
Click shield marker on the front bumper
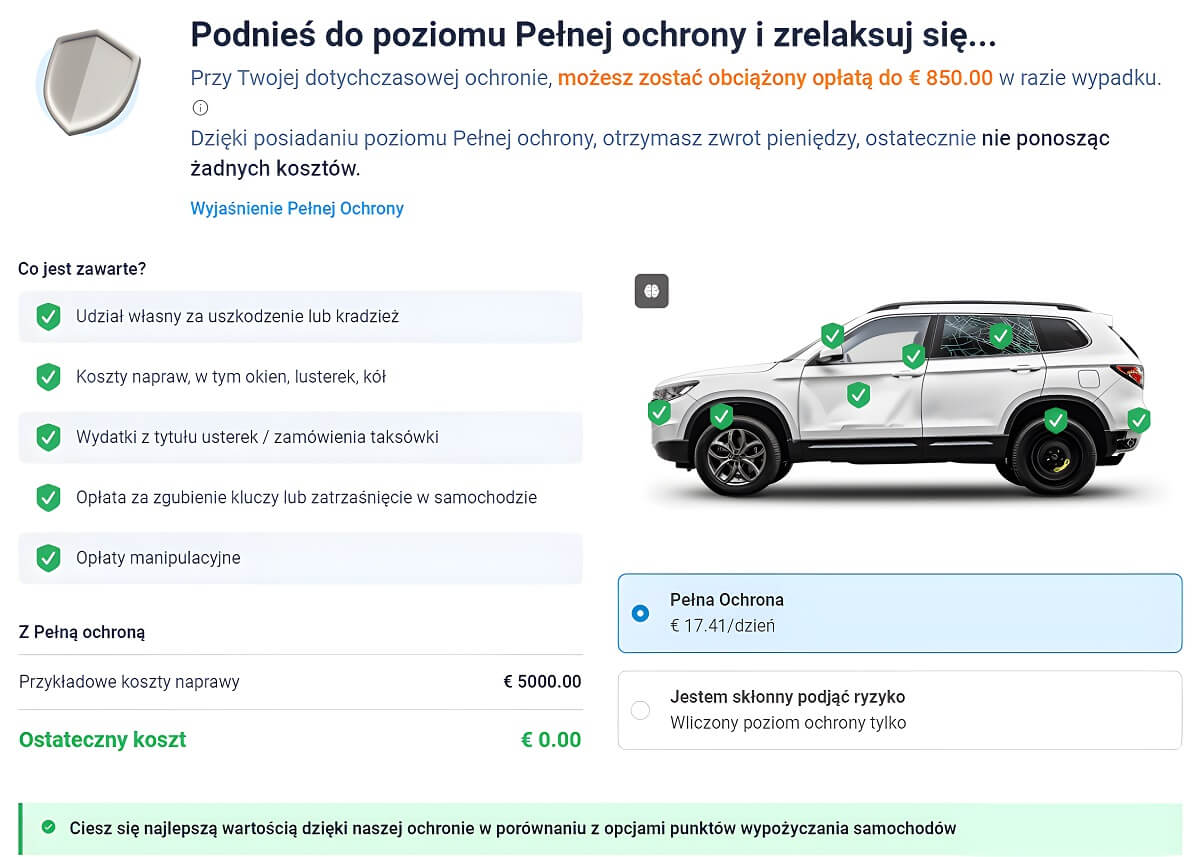pyautogui.click(x=658, y=411)
